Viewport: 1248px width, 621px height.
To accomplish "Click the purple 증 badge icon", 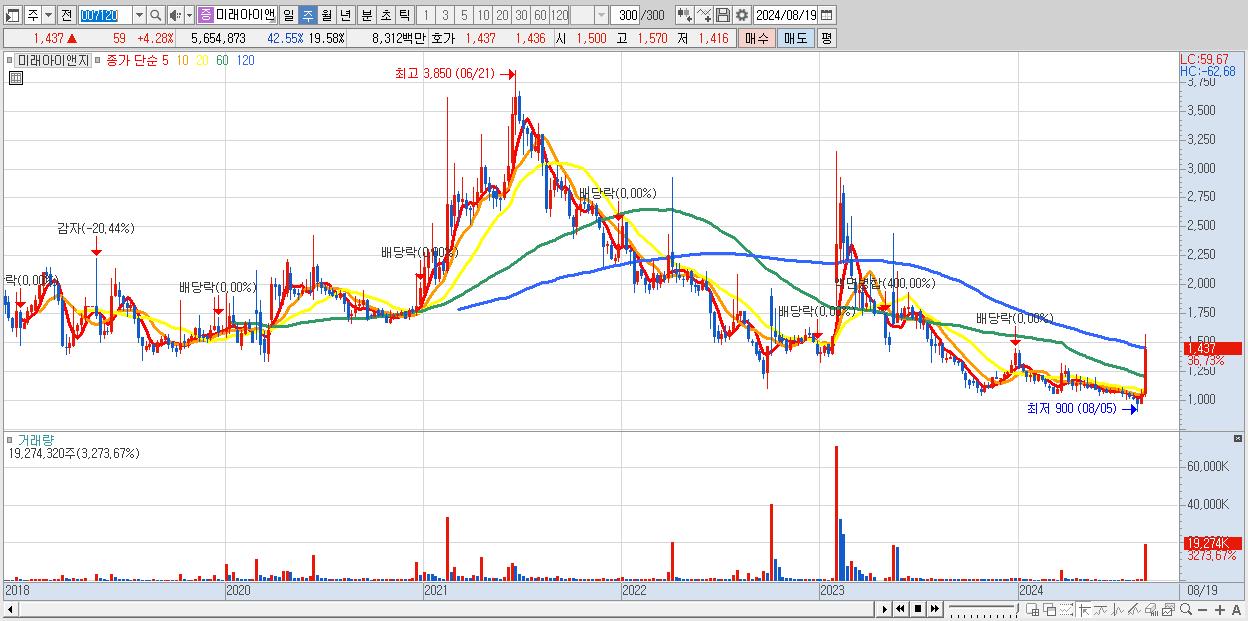I will coord(205,15).
